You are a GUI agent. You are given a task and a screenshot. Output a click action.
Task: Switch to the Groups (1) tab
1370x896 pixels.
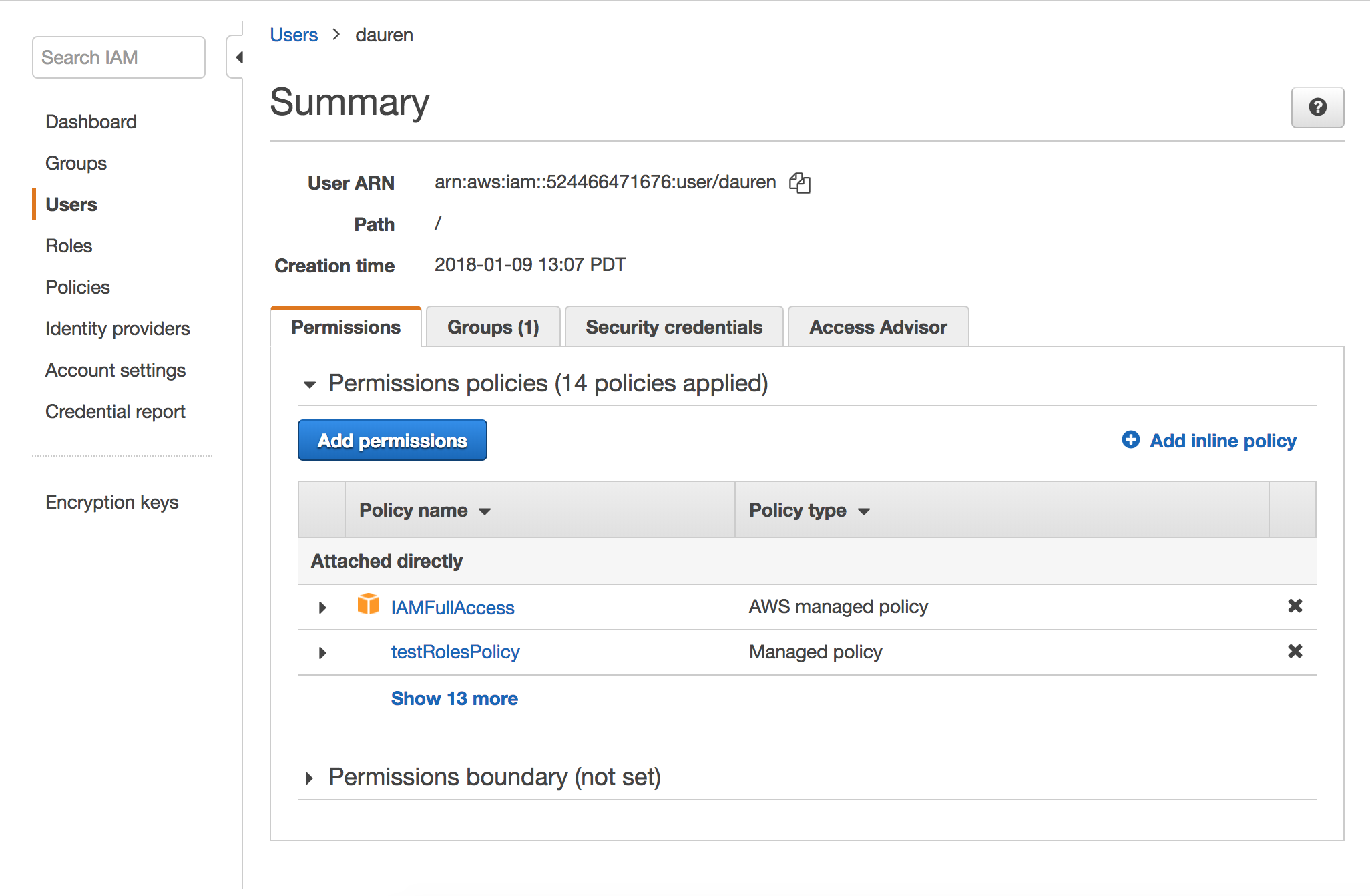click(493, 326)
